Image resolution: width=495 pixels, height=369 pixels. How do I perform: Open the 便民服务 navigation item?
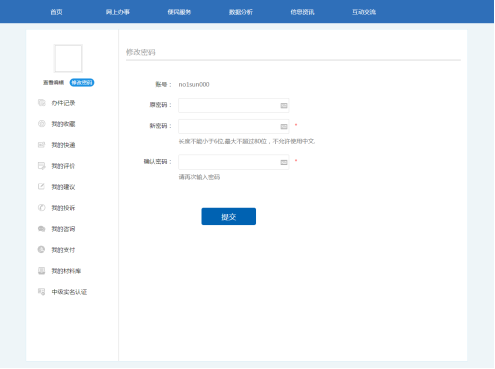(x=179, y=12)
